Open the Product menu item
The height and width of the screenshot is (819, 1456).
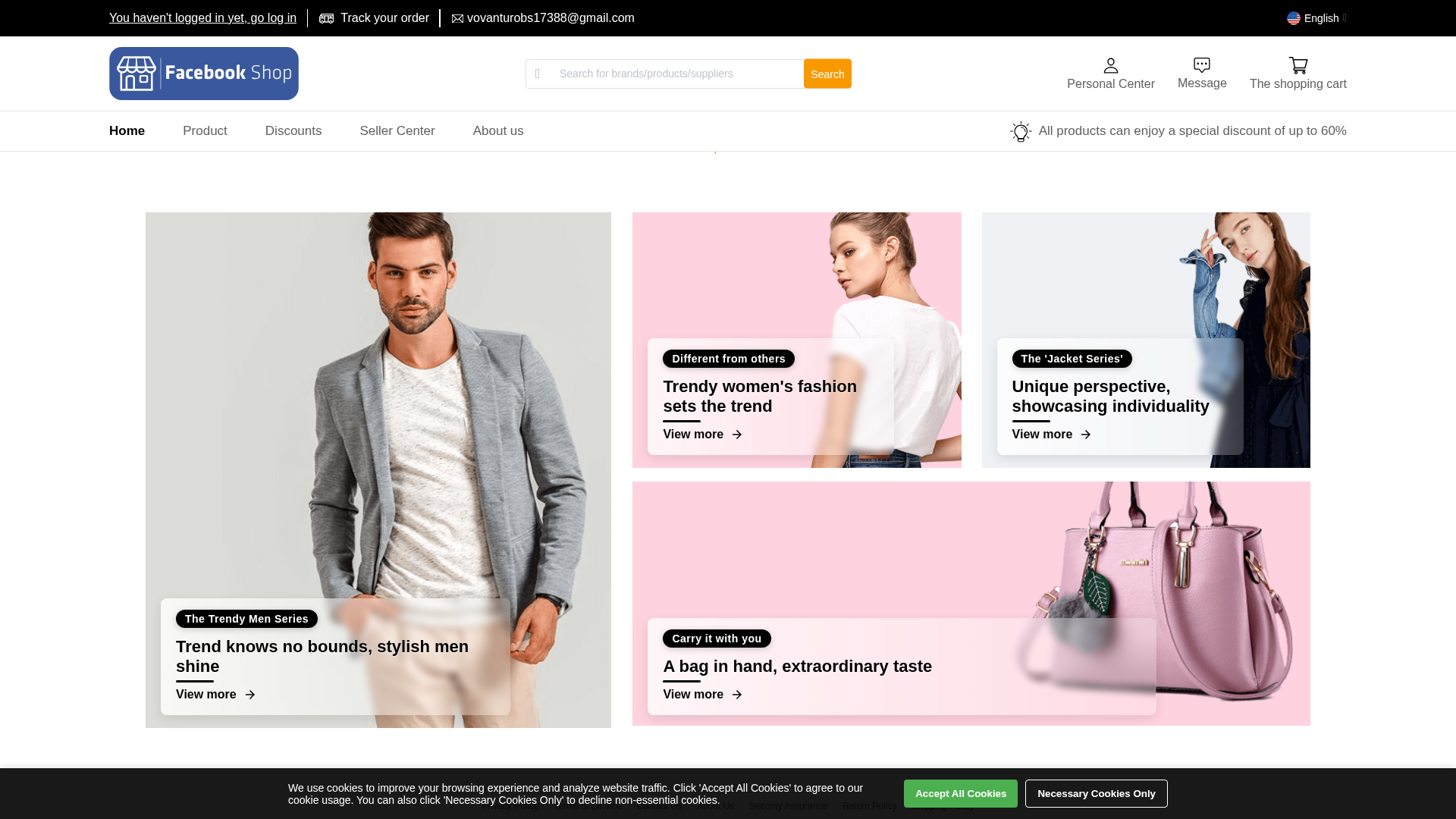pos(205,131)
